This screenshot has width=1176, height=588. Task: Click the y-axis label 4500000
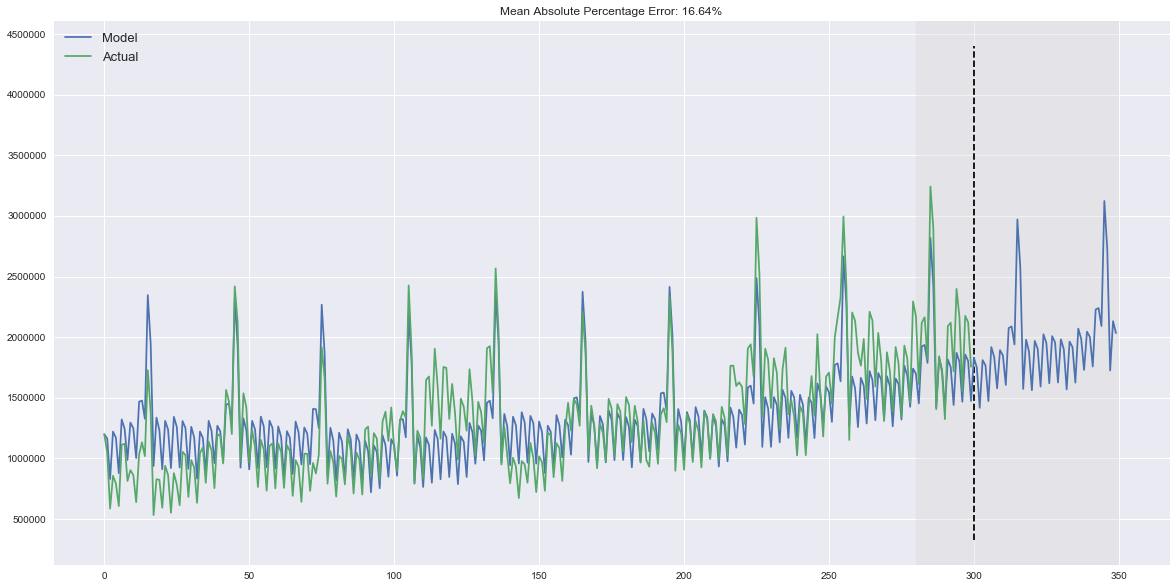[x=24, y=34]
